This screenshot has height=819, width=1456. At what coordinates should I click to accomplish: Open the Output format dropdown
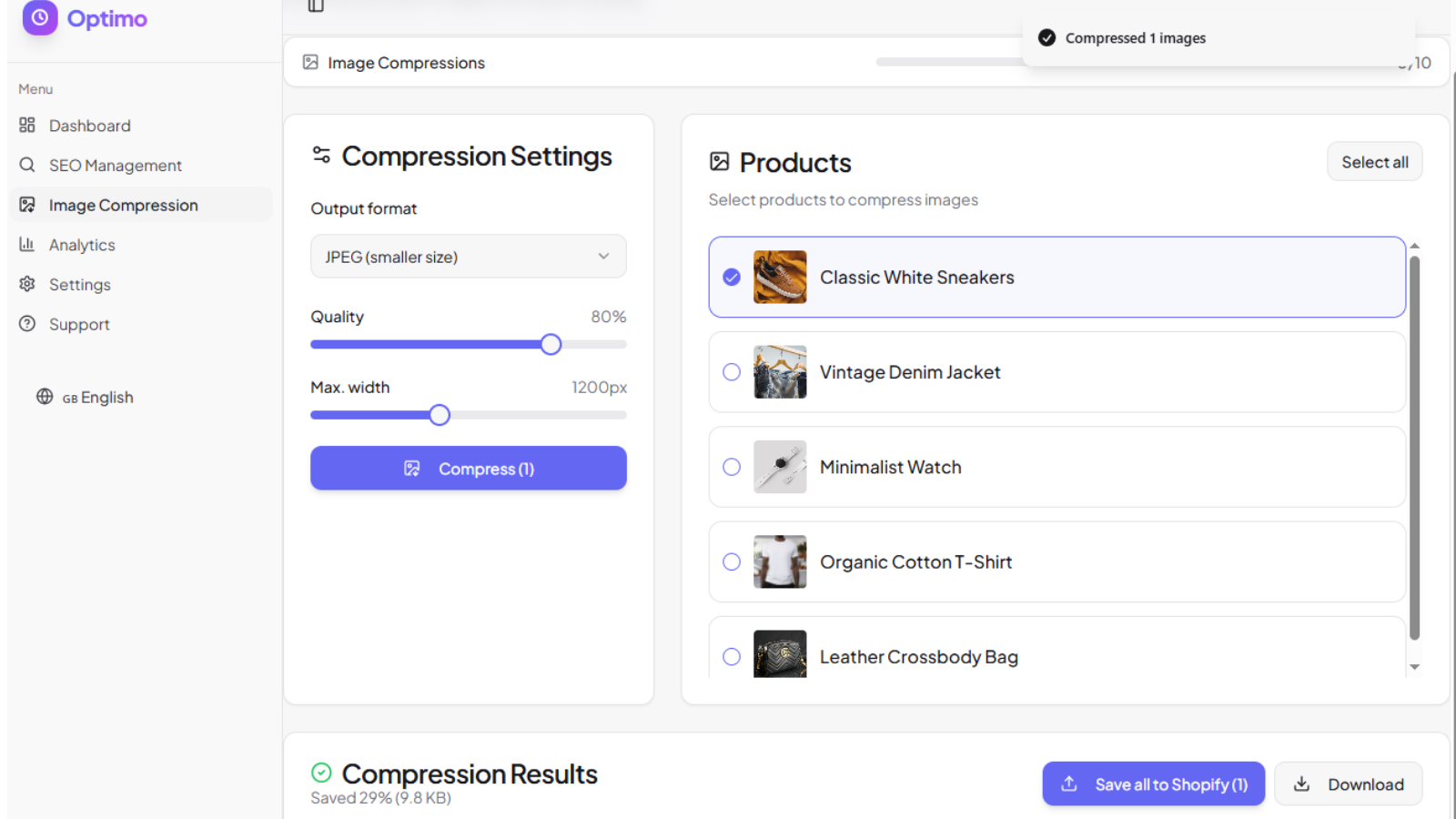pyautogui.click(x=468, y=257)
